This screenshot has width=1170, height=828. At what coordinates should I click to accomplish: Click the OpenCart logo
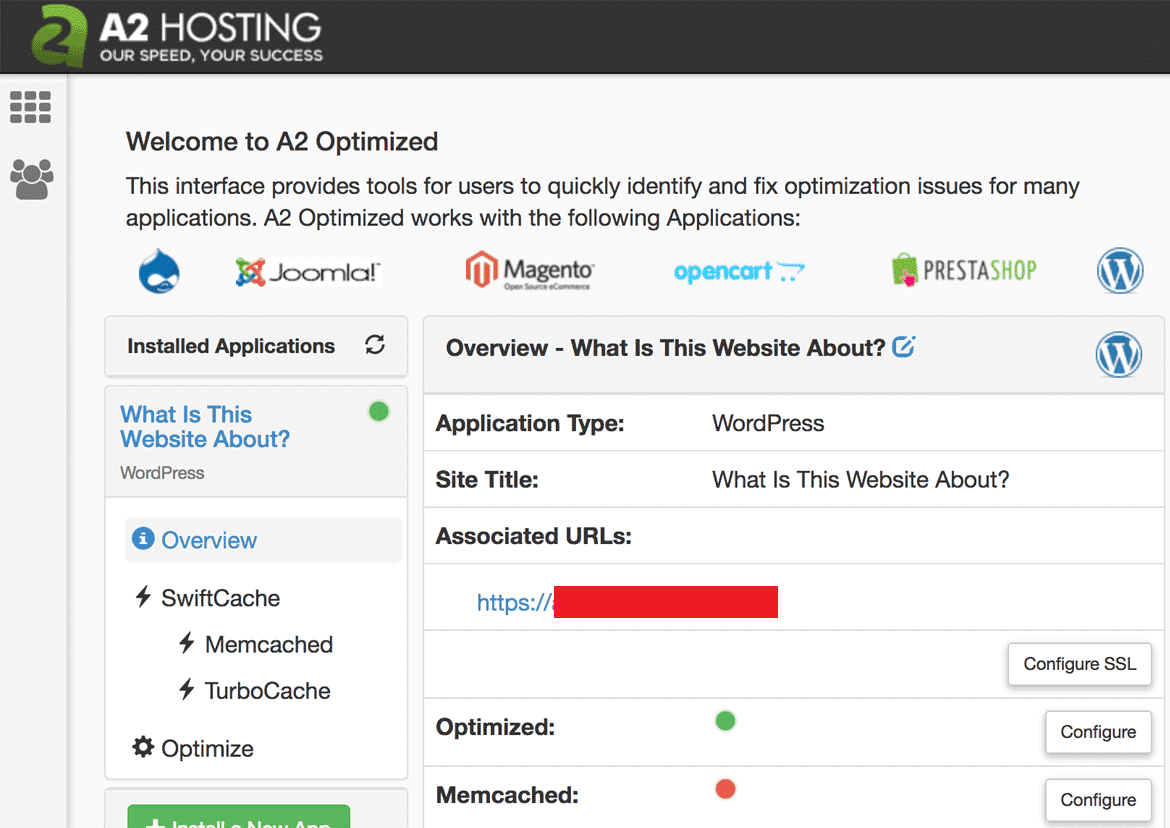[739, 272]
